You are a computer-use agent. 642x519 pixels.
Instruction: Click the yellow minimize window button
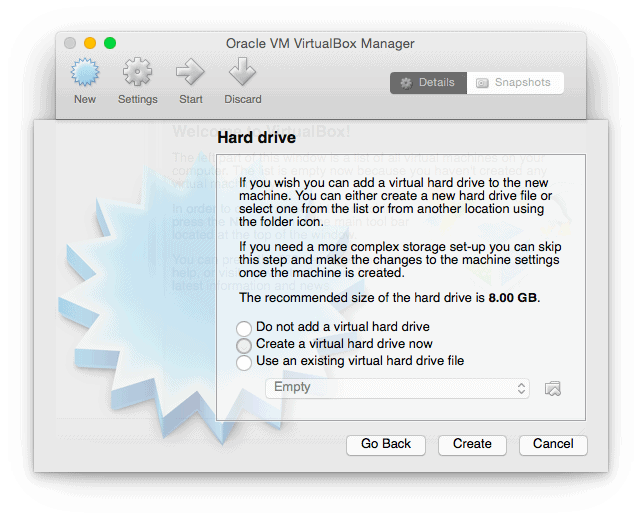(x=90, y=43)
